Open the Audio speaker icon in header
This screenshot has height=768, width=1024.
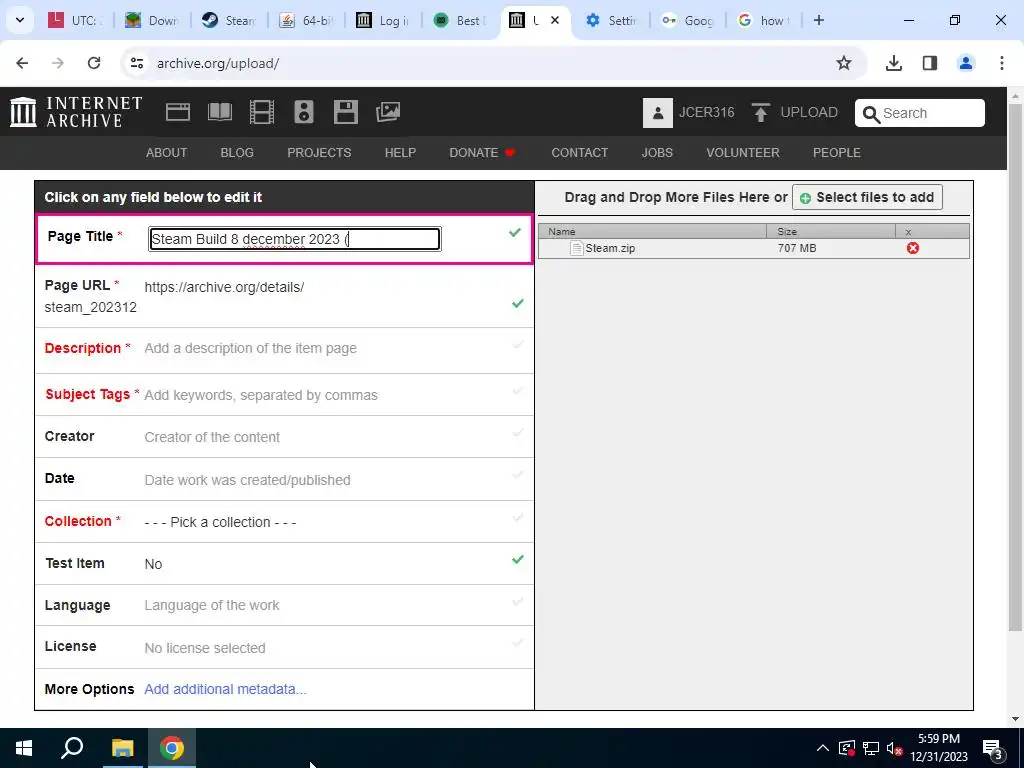[304, 112]
